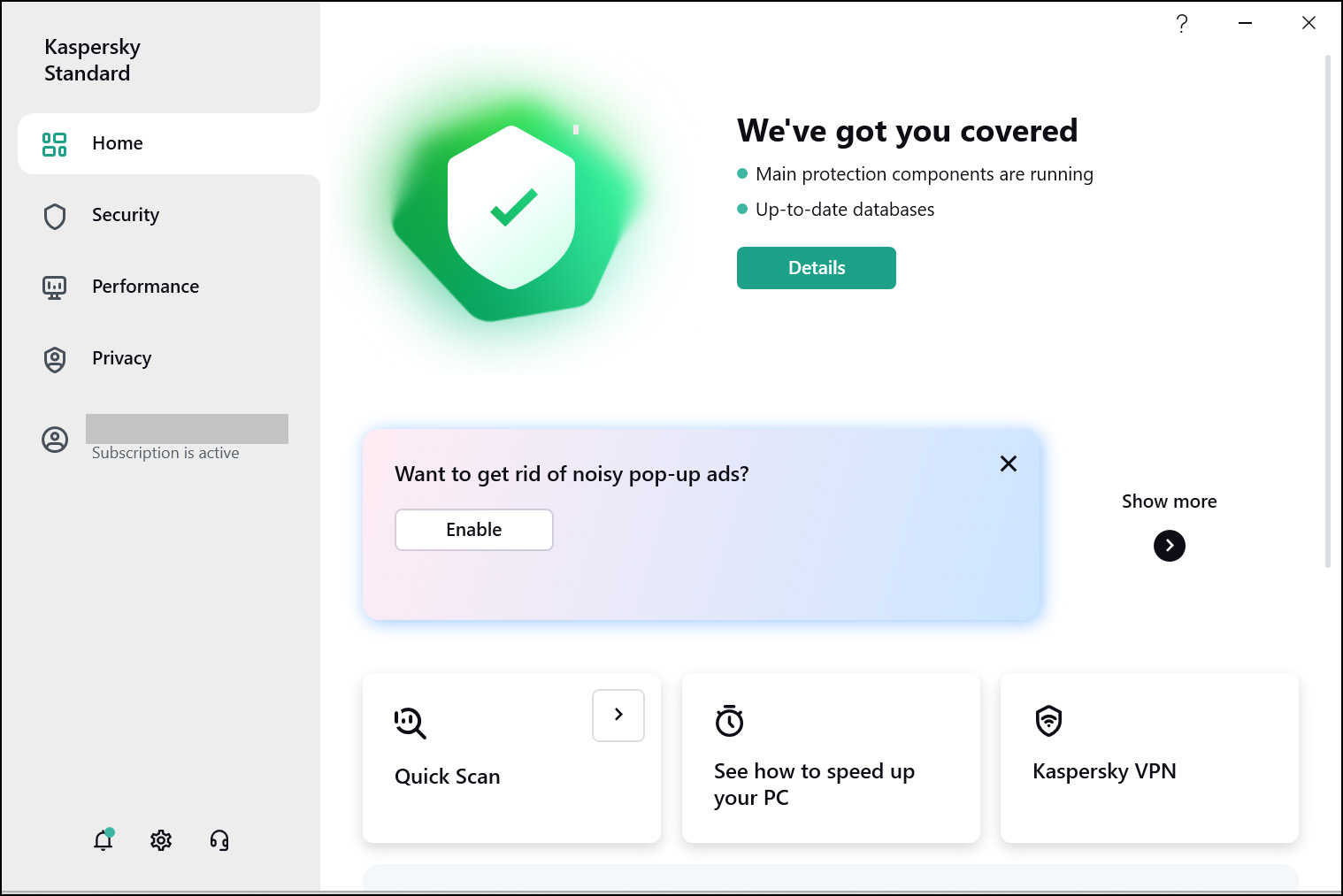Open the notifications bell icon

tap(104, 840)
